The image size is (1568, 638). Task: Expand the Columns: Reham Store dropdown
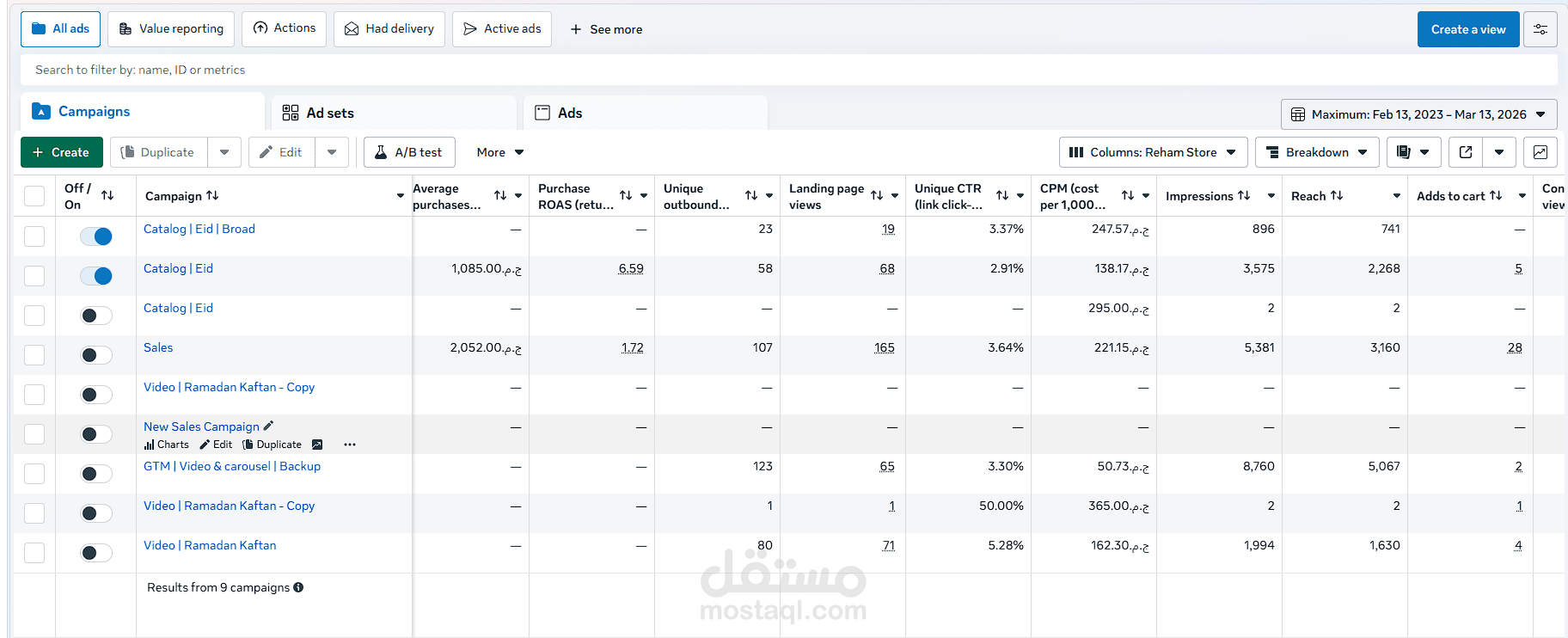(1153, 152)
